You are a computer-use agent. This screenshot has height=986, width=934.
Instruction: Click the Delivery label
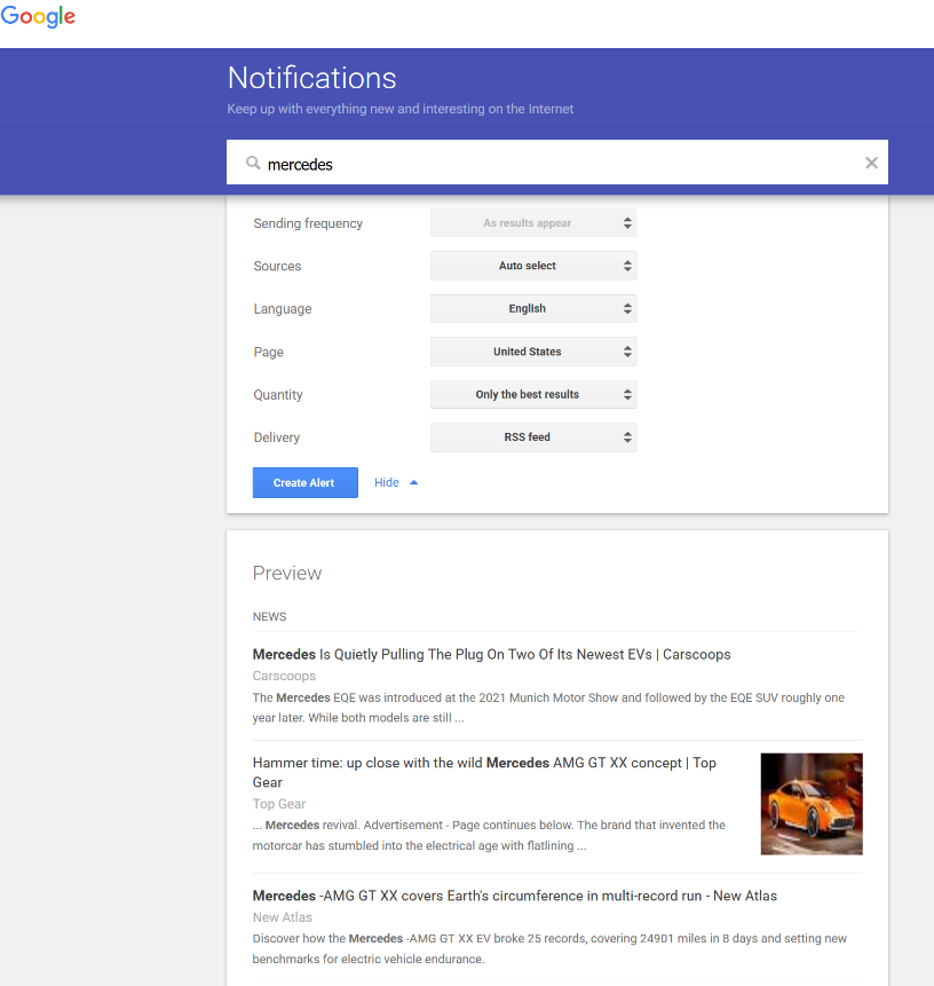[x=277, y=438]
